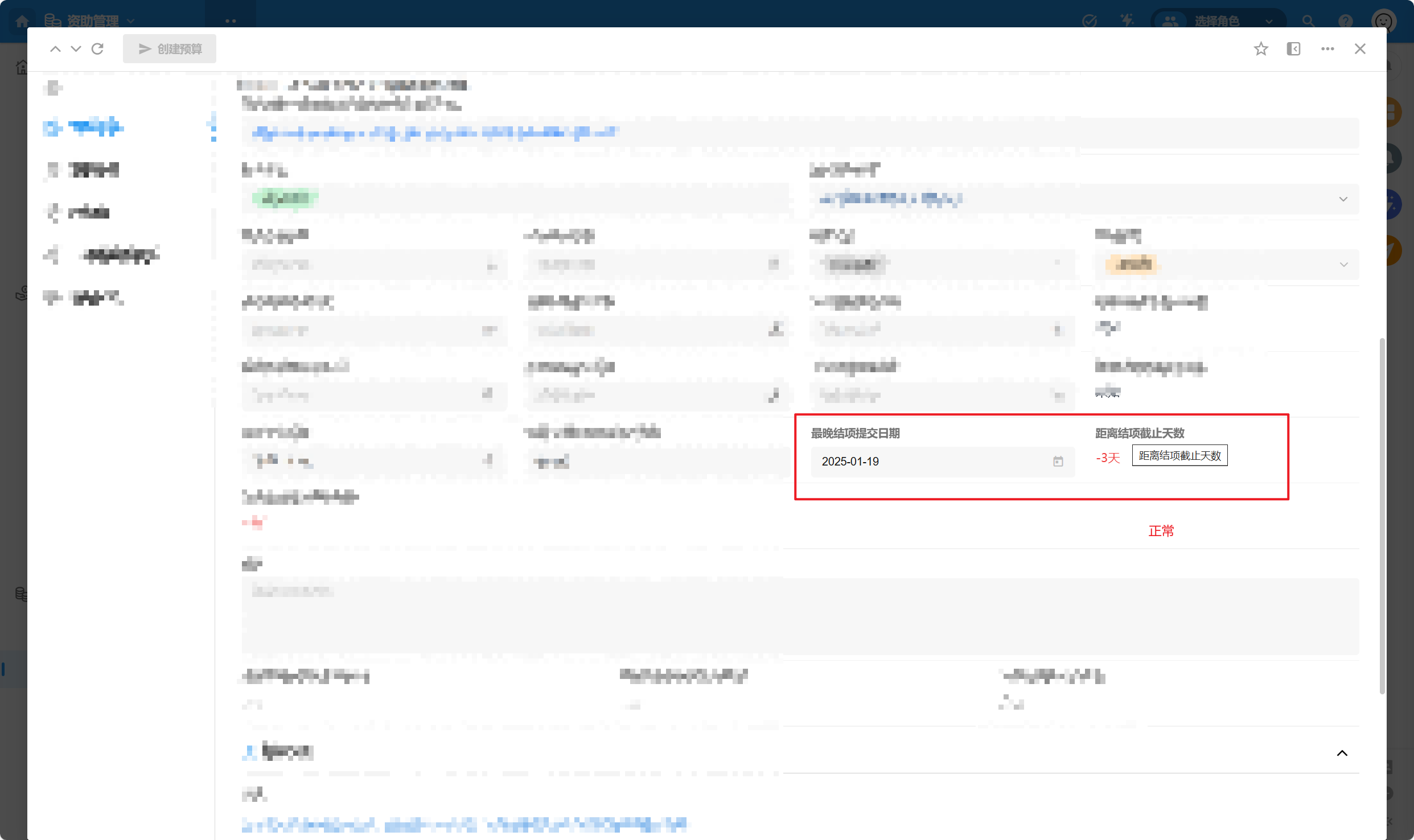Click the previous record up arrow
This screenshot has height=840, width=1414.
pyautogui.click(x=55, y=49)
